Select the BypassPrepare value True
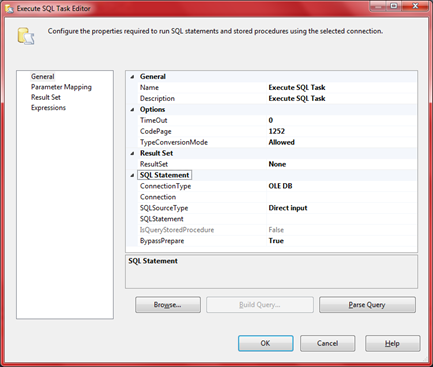433x367 pixels. click(342, 241)
